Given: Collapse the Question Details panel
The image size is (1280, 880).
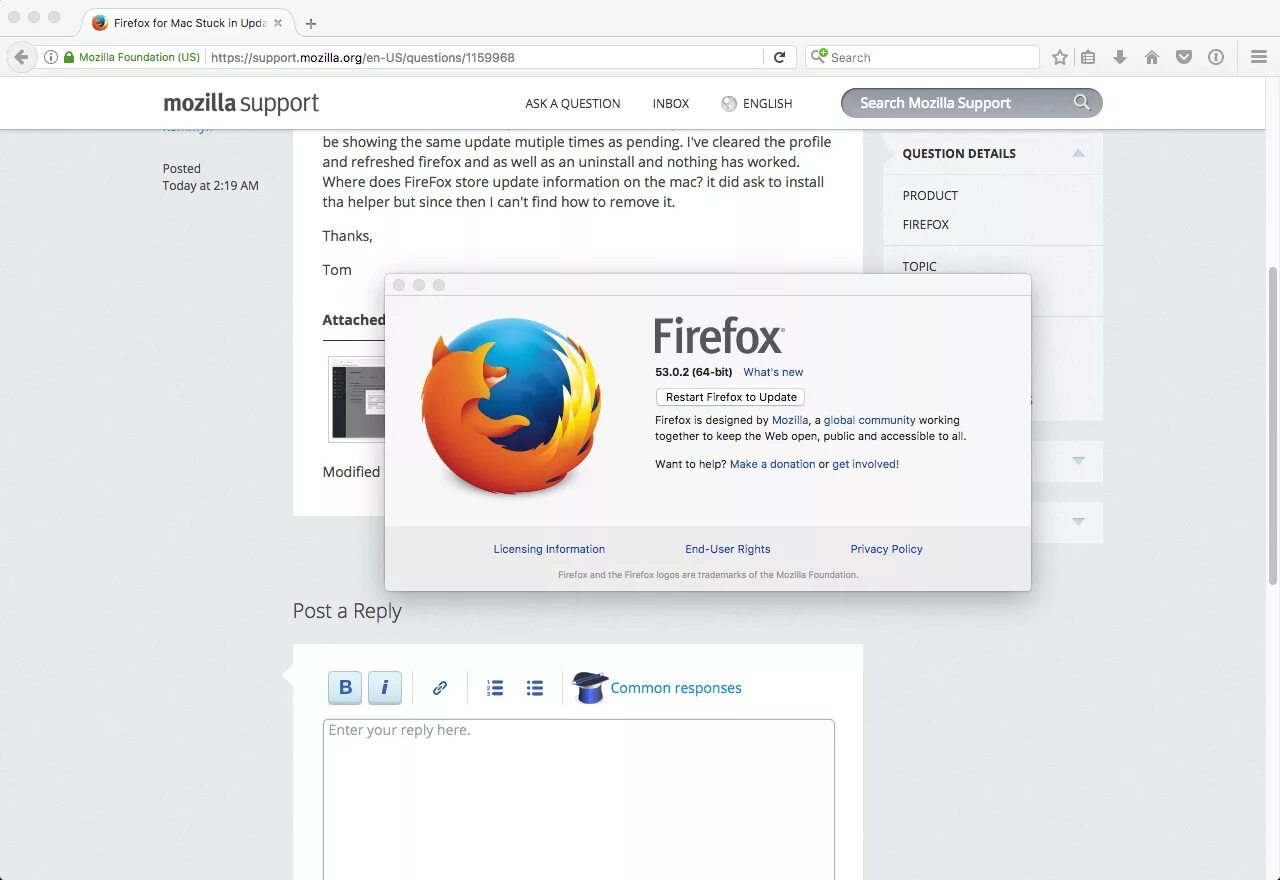Looking at the screenshot, I should 1078,153.
